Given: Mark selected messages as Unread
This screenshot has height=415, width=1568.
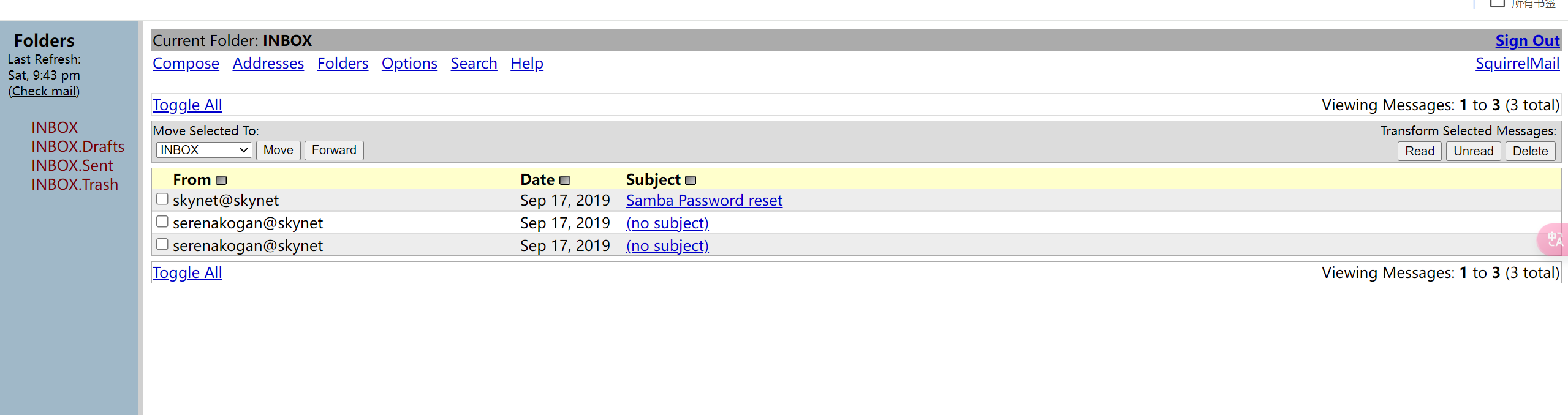Looking at the screenshot, I should coord(1473,151).
